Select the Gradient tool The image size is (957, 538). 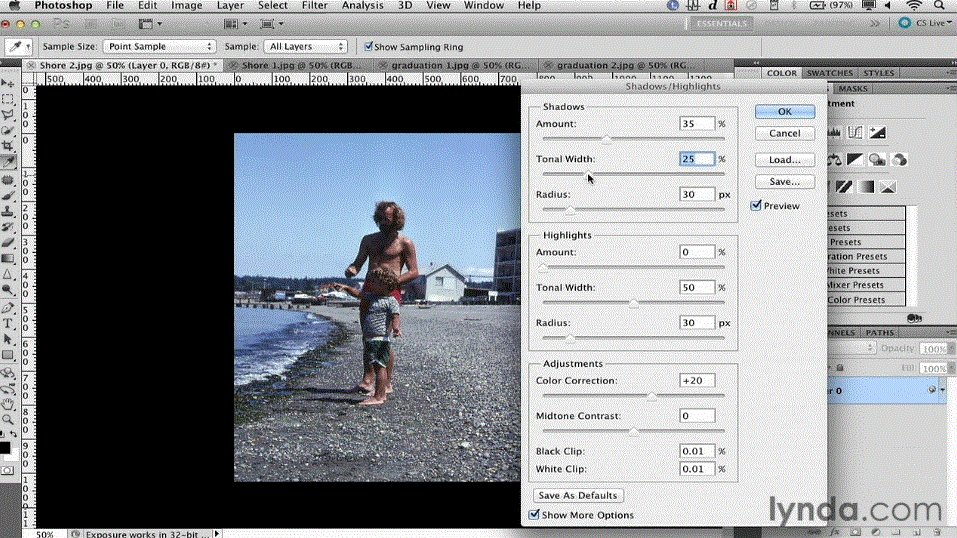(x=8, y=259)
